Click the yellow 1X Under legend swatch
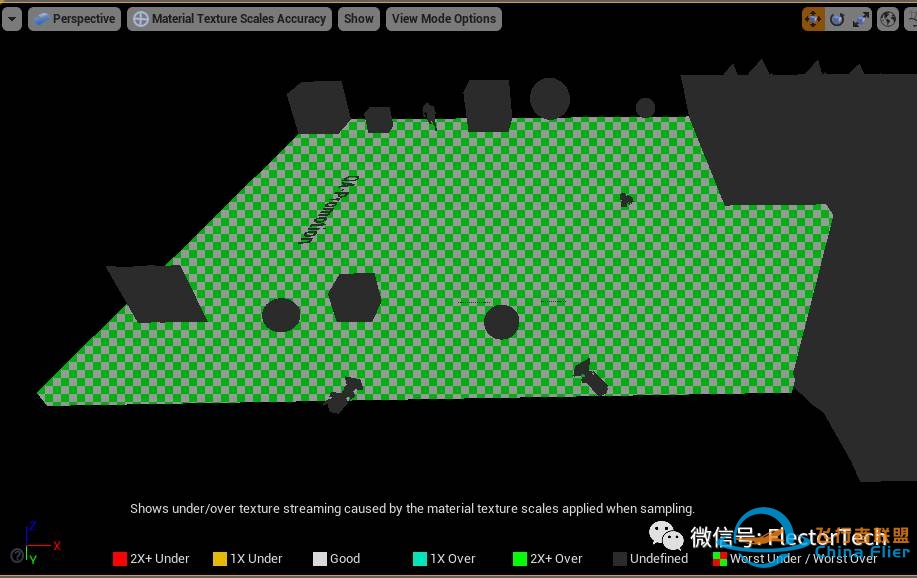Image resolution: width=917 pixels, height=578 pixels. (220, 559)
